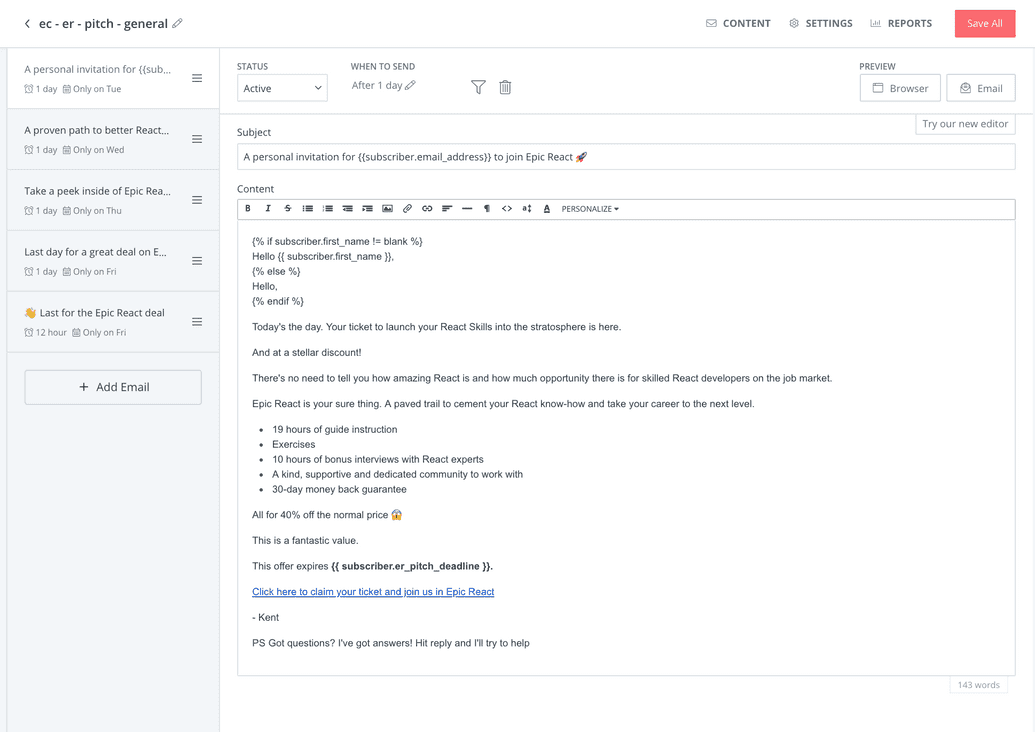Insert a horizontal rule
The height and width of the screenshot is (732, 1035).
[x=468, y=208]
